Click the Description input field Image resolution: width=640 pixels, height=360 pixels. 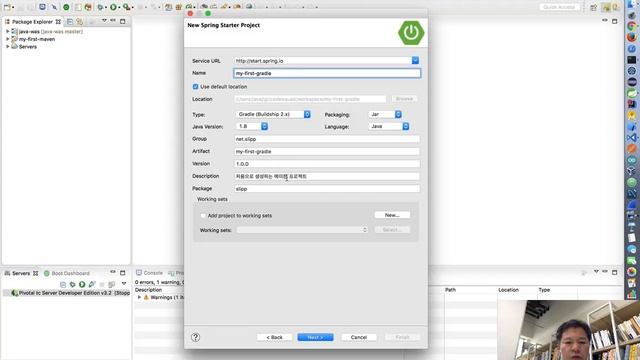click(327, 176)
